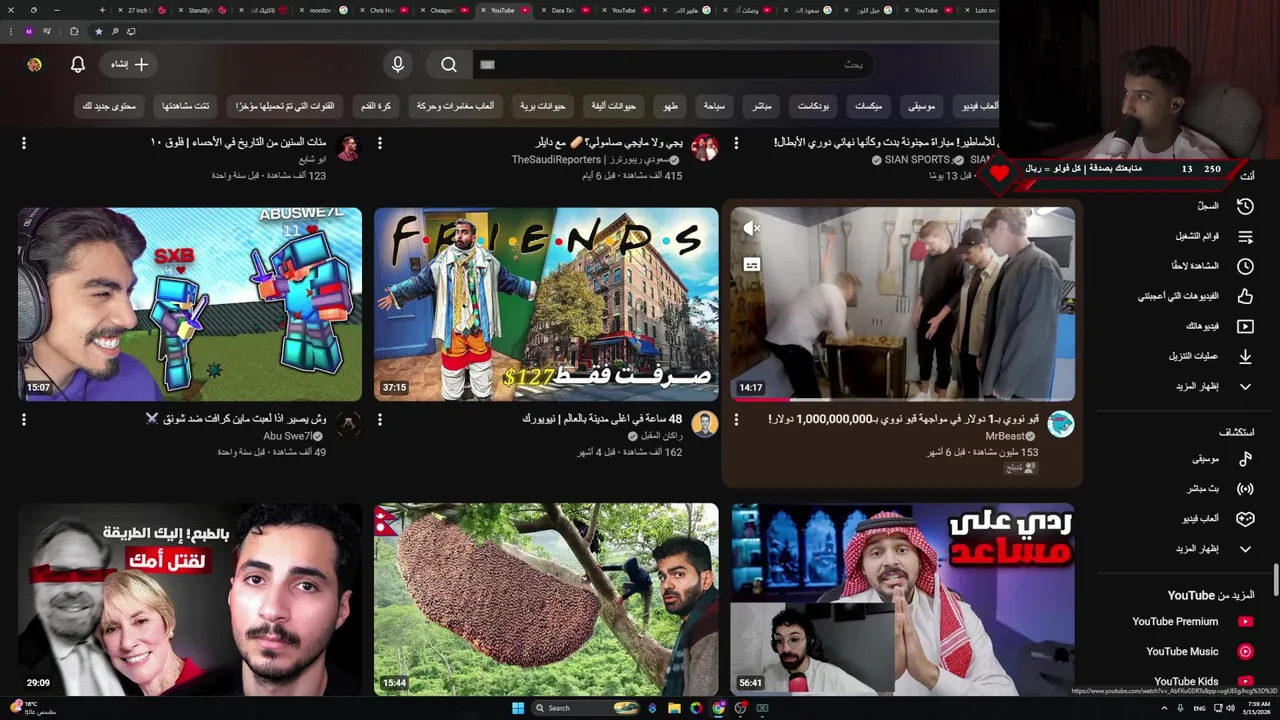Open the History (السجل) sidebar icon
Screen dimensions: 1280x720
click(x=1245, y=206)
